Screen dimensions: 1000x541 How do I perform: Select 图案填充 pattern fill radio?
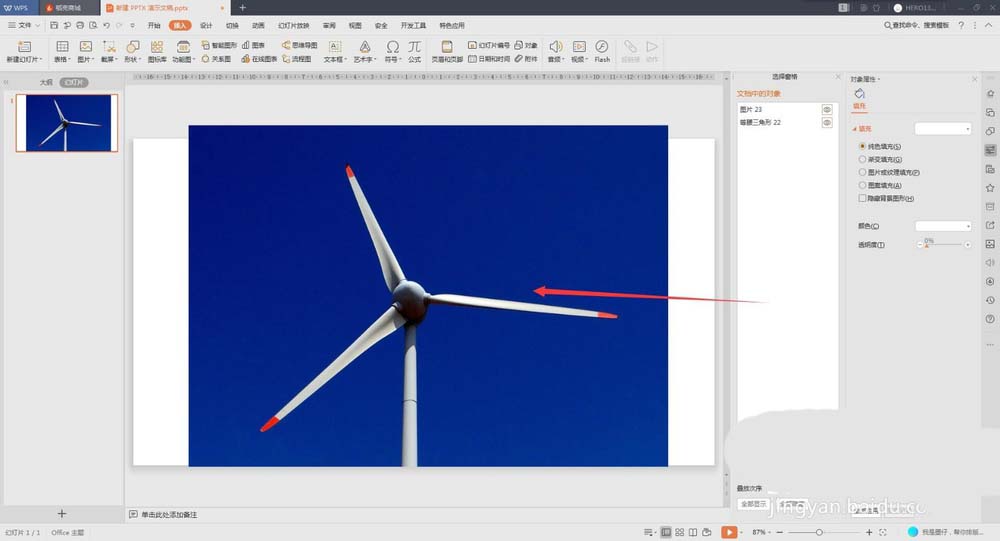click(x=862, y=185)
